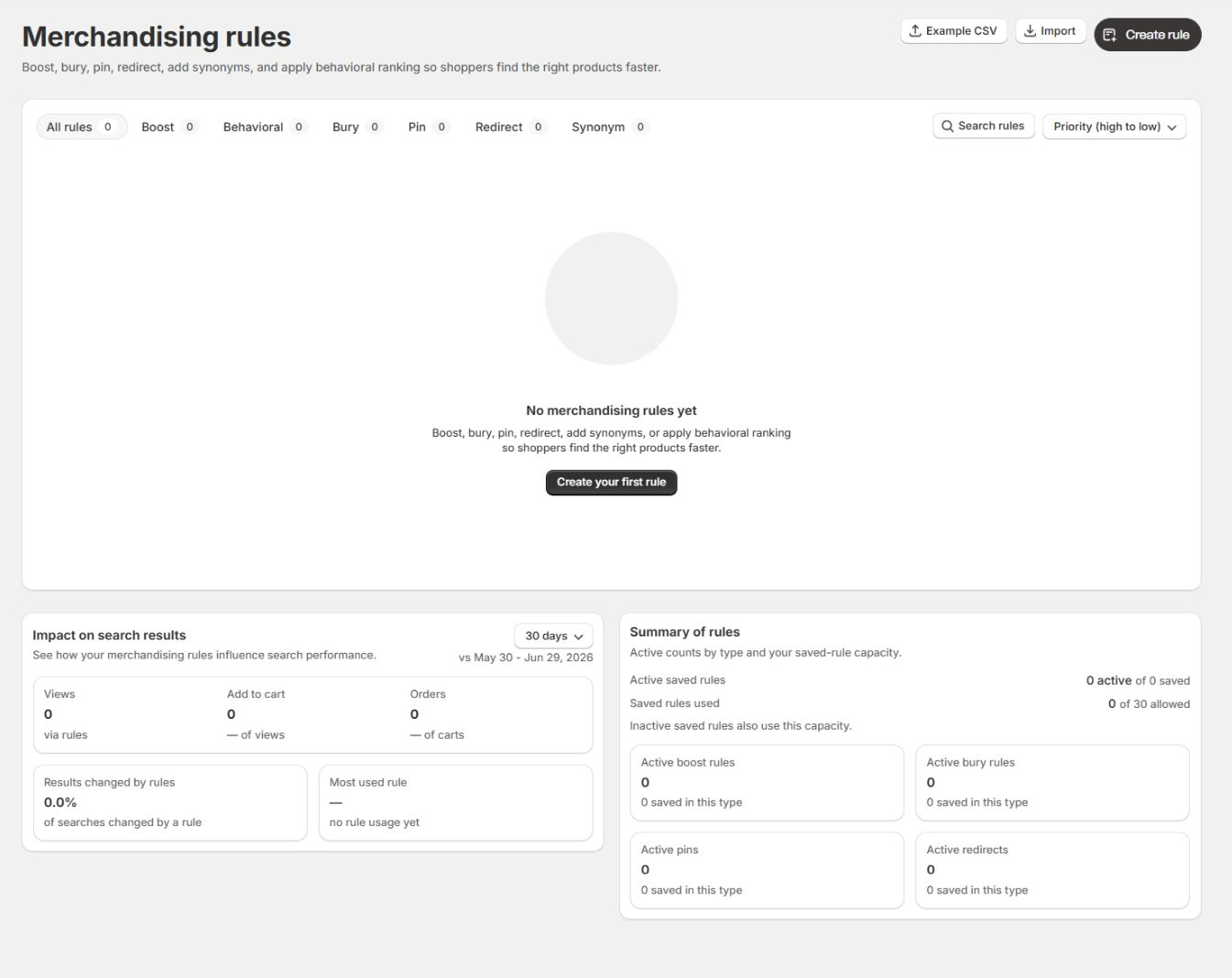Click the Summary of rules heading
Image resolution: width=1232 pixels, height=978 pixels.
click(684, 632)
